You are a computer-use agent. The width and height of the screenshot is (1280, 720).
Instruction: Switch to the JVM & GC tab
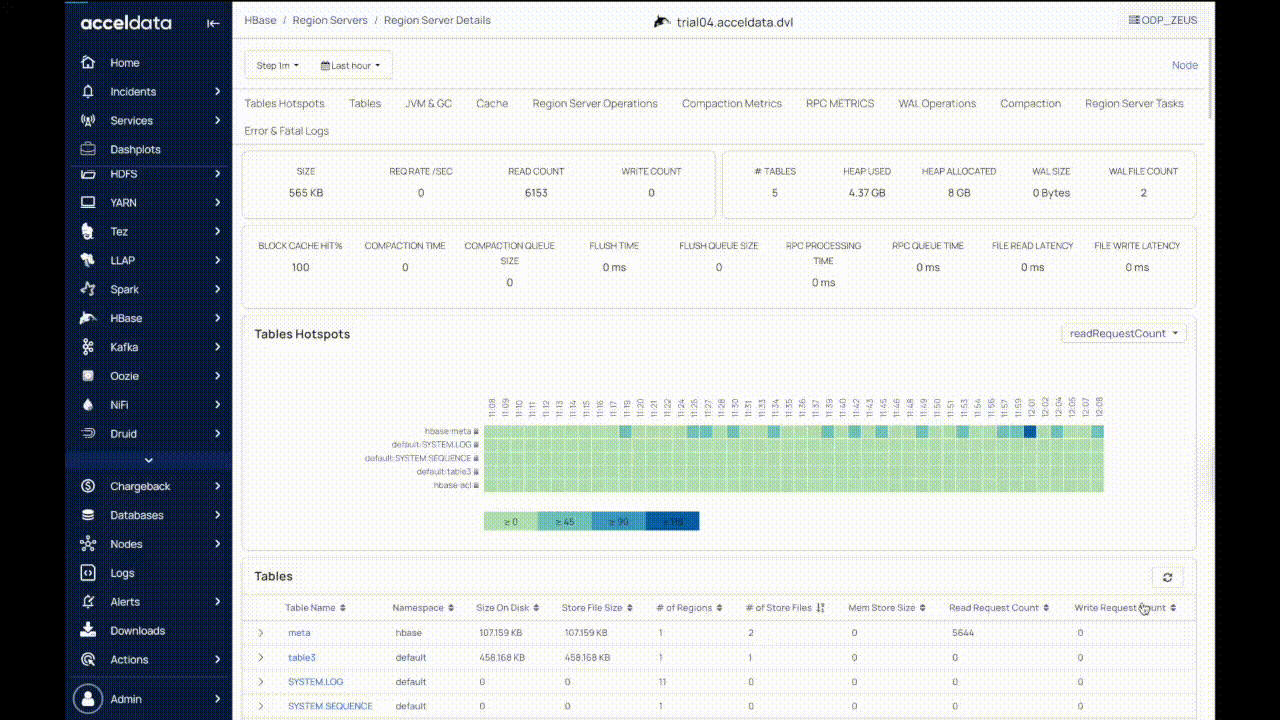428,104
